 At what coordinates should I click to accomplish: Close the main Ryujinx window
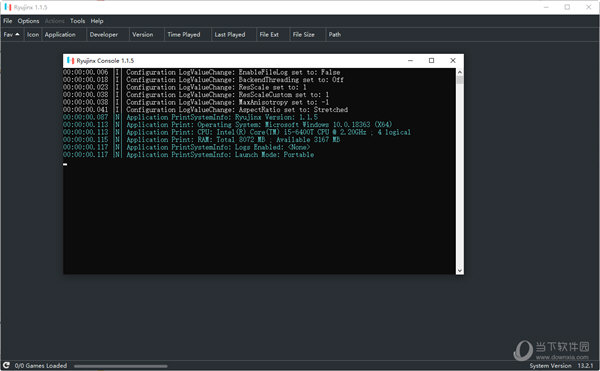pyautogui.click(x=589, y=7)
